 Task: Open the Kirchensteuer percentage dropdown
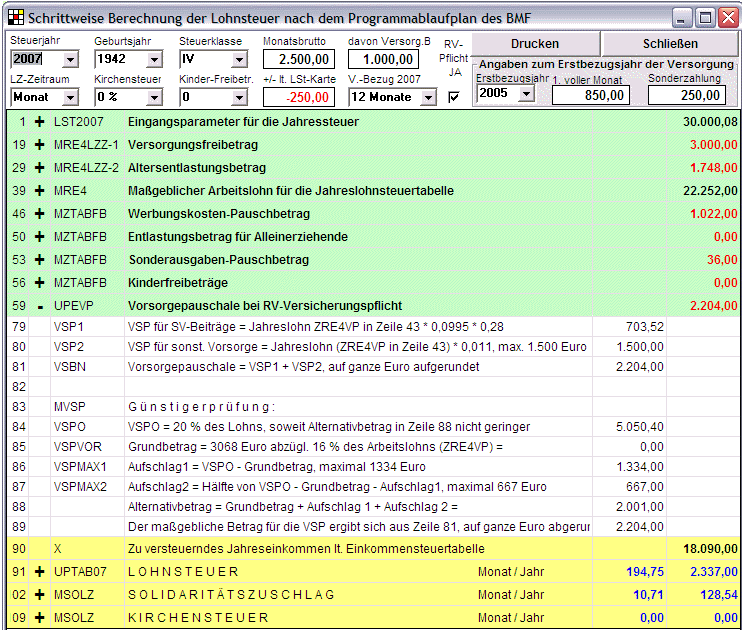[x=153, y=97]
